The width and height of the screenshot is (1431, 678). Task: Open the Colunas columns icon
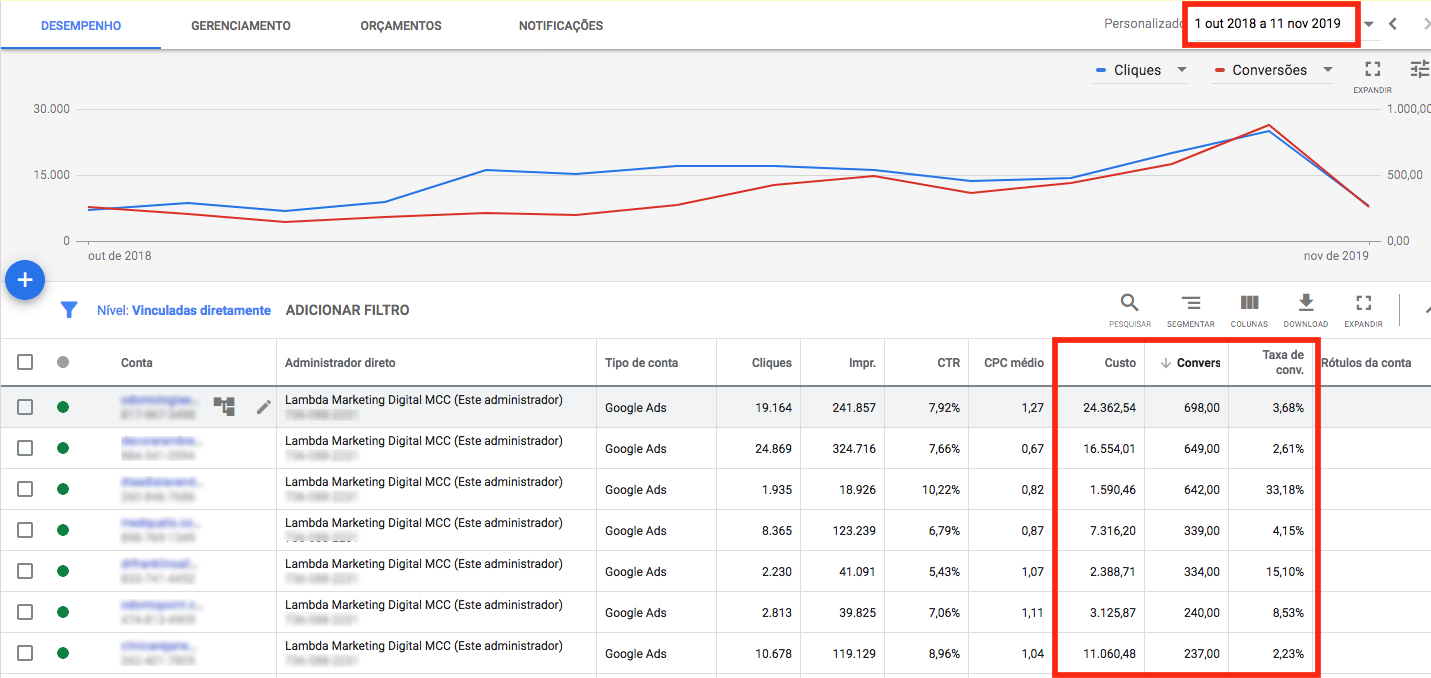tap(1249, 304)
